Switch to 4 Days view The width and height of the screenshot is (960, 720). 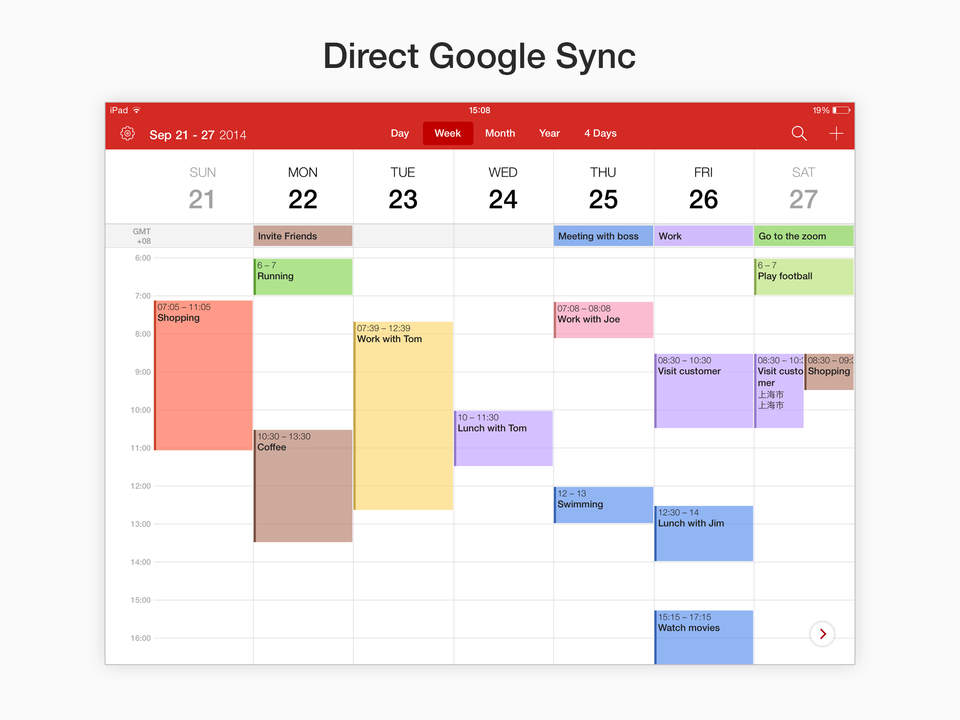(600, 133)
